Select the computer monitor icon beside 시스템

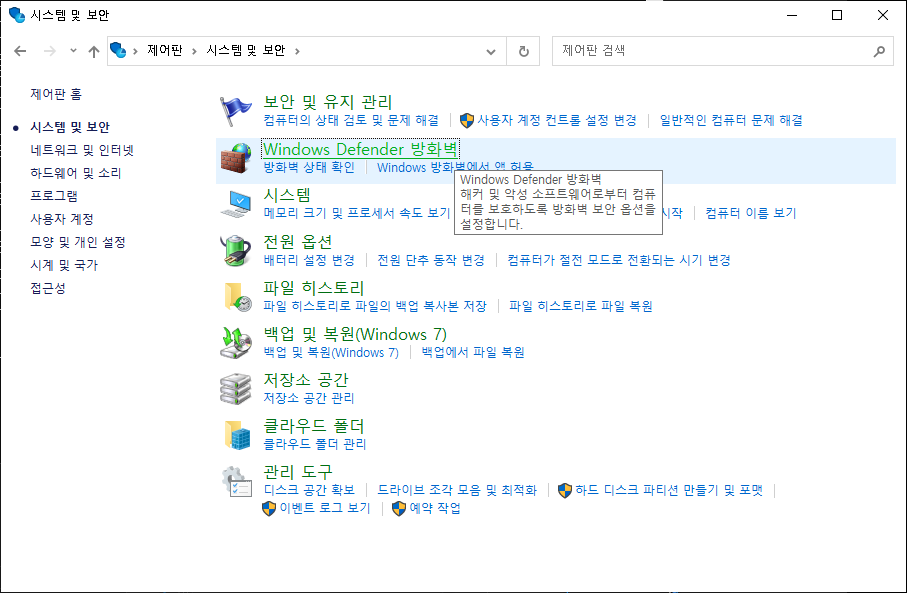point(236,204)
